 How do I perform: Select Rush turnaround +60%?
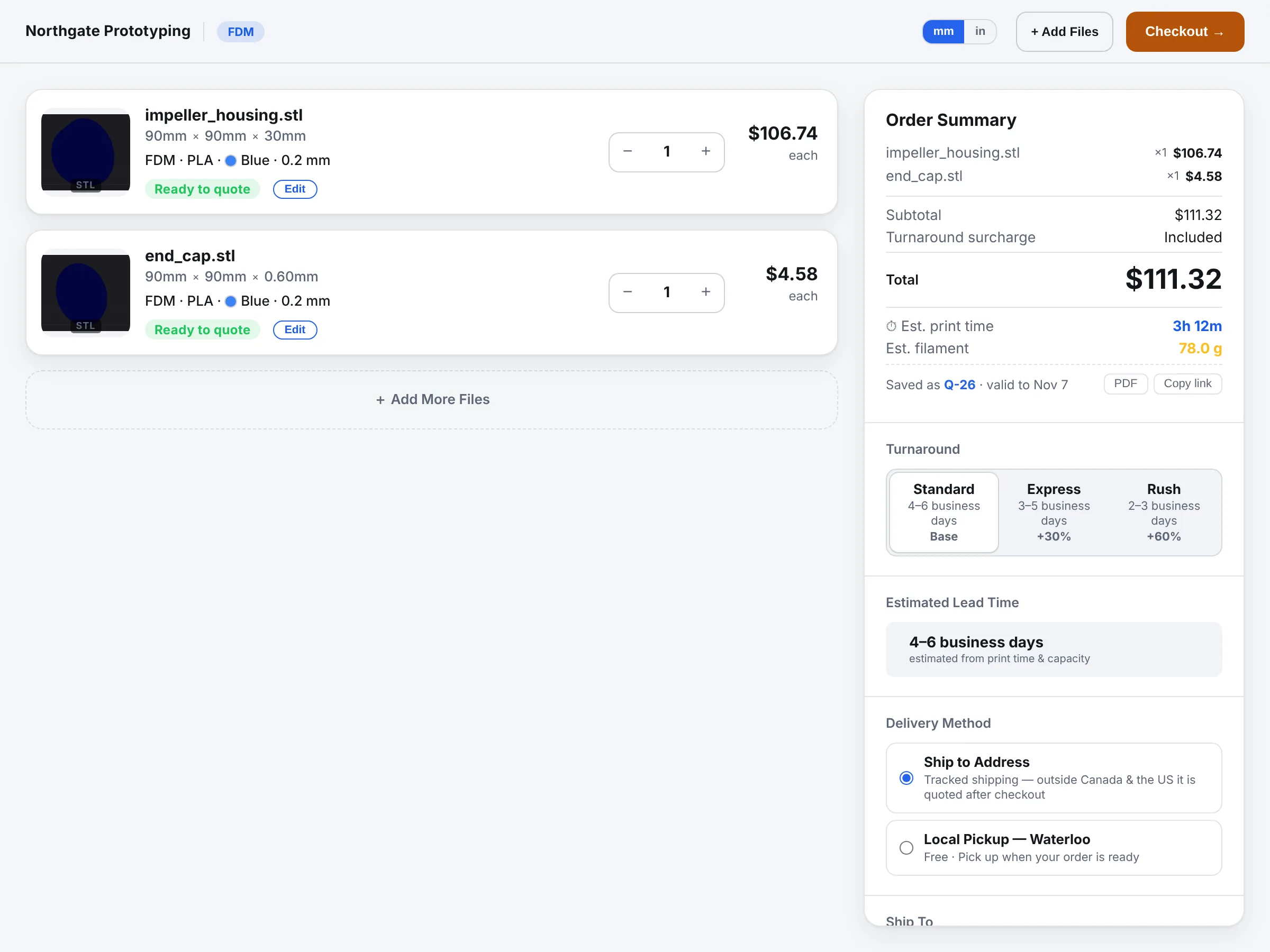click(x=1163, y=512)
